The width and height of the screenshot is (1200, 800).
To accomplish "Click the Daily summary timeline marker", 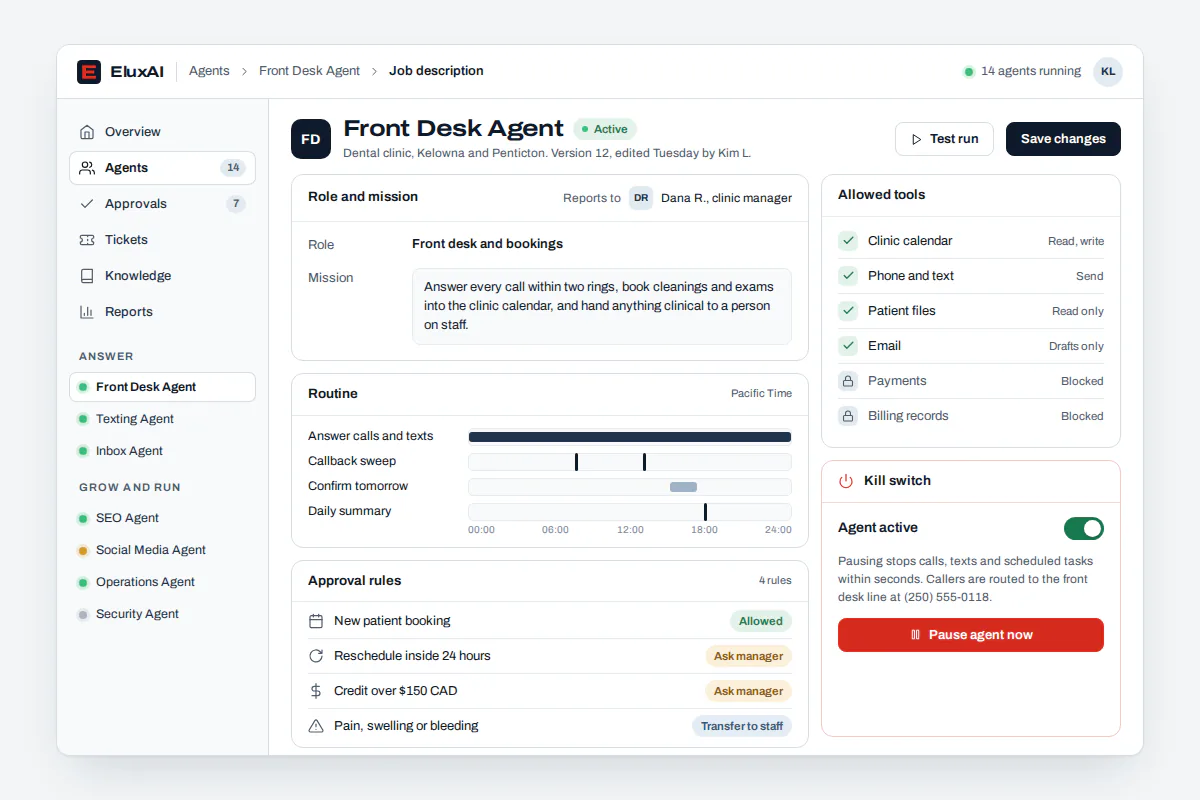I will (x=705, y=512).
